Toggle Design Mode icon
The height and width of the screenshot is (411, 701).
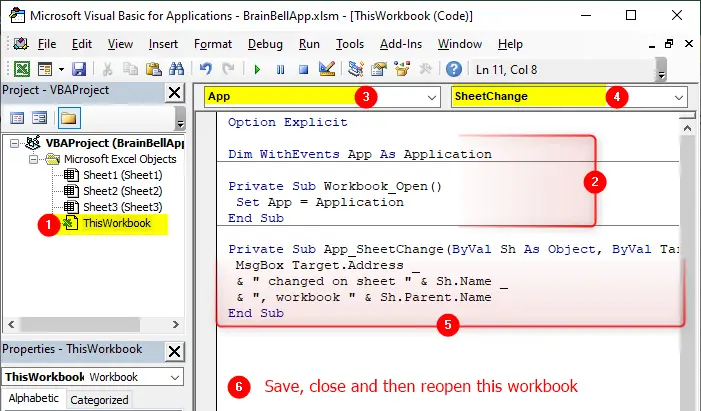[327, 69]
